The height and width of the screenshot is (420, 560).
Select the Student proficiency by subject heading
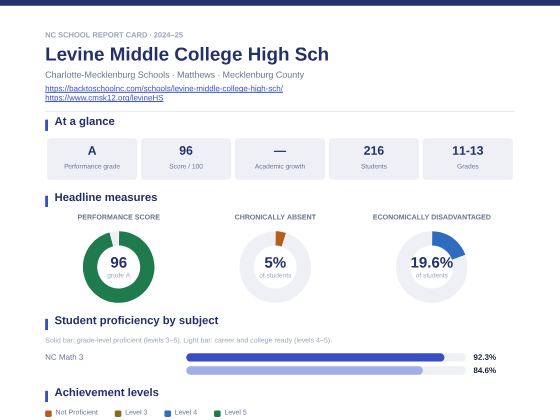click(x=136, y=320)
